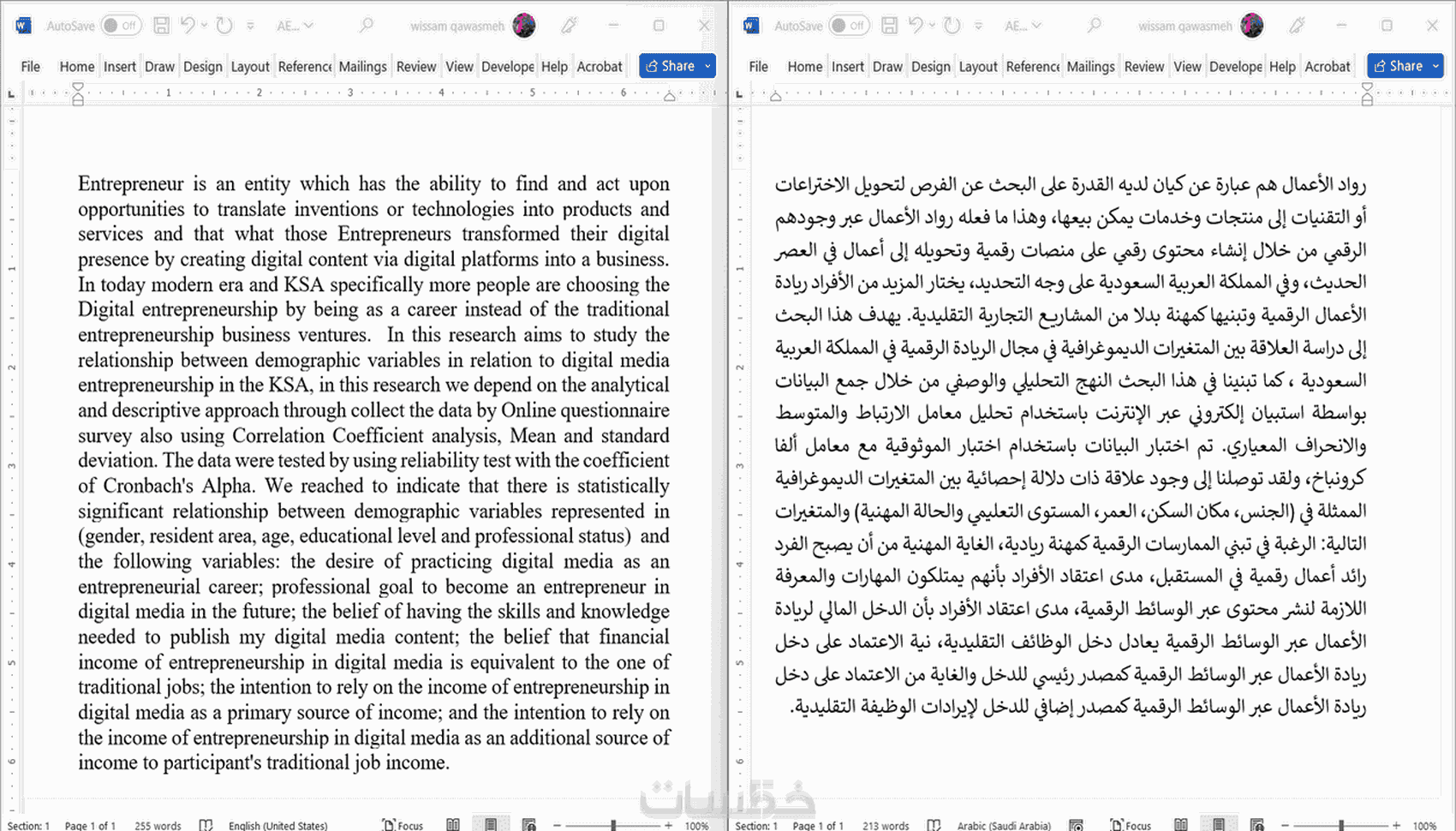Switch to Web Layout in right status bar

(x=1256, y=825)
